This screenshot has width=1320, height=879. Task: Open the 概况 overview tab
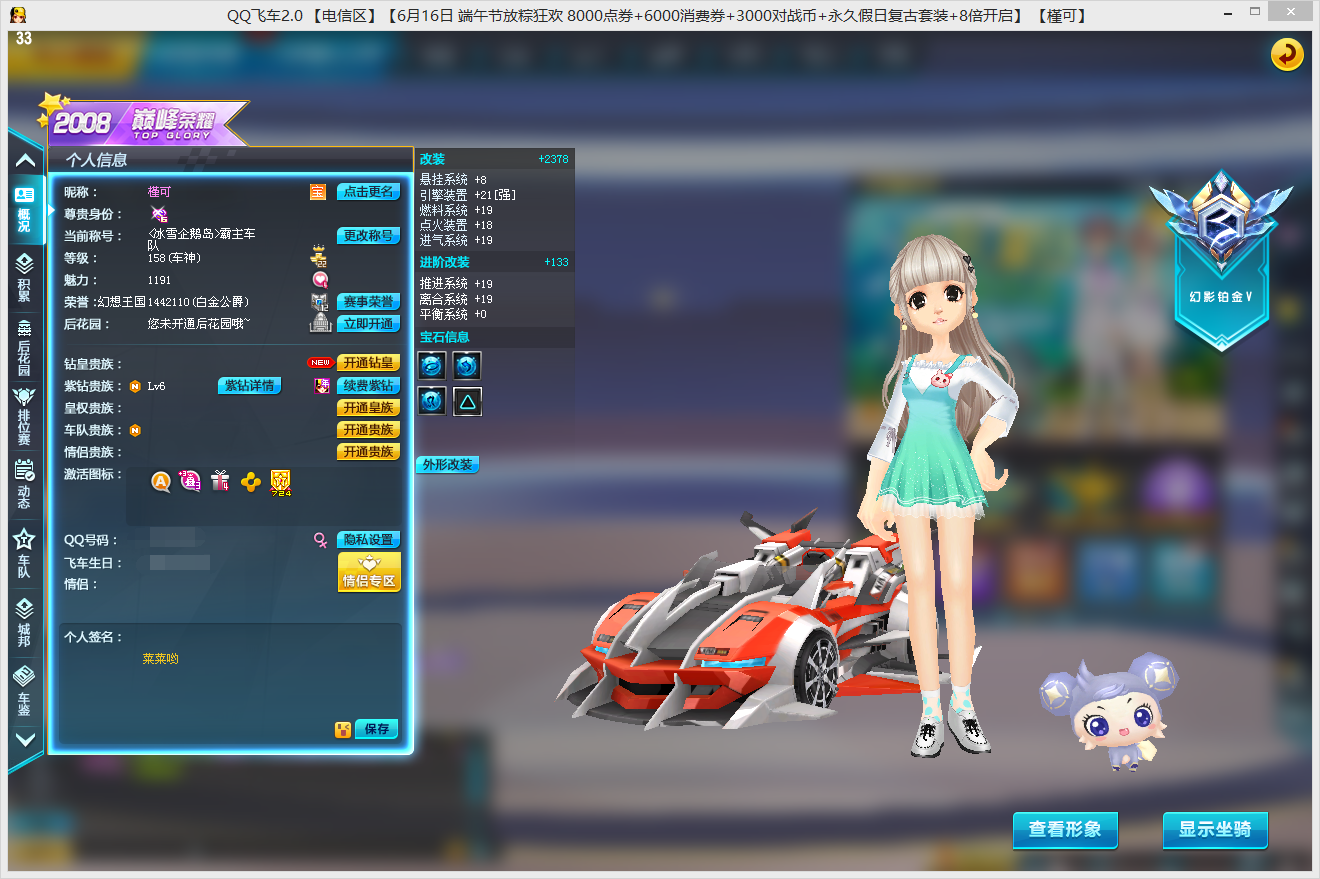tap(24, 209)
